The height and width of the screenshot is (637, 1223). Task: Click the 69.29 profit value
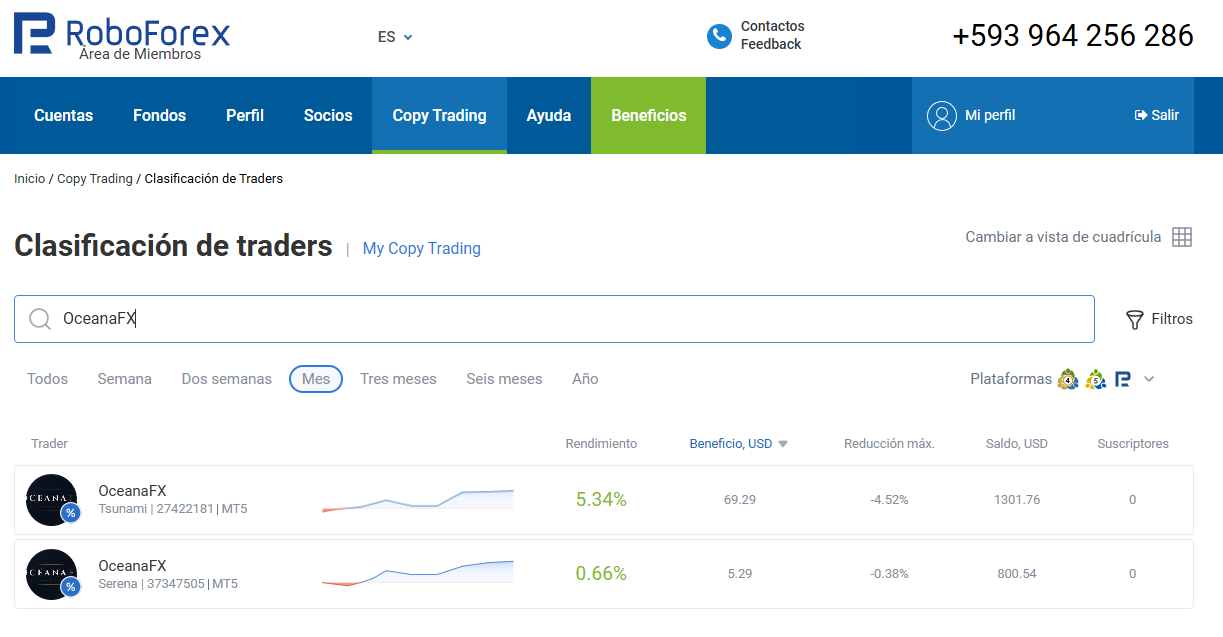(x=740, y=500)
